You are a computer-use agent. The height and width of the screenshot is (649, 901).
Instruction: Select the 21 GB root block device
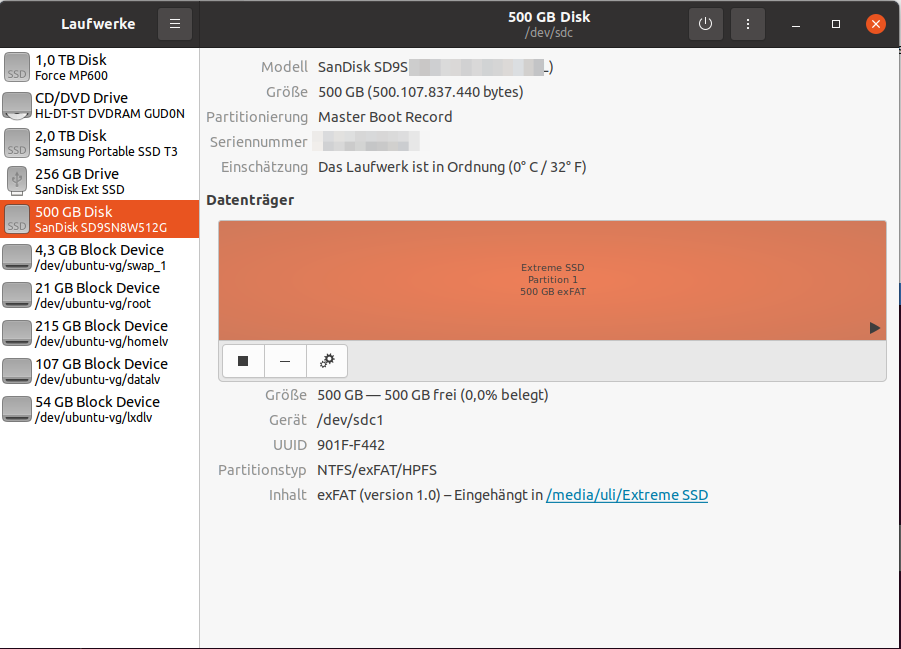coord(100,295)
